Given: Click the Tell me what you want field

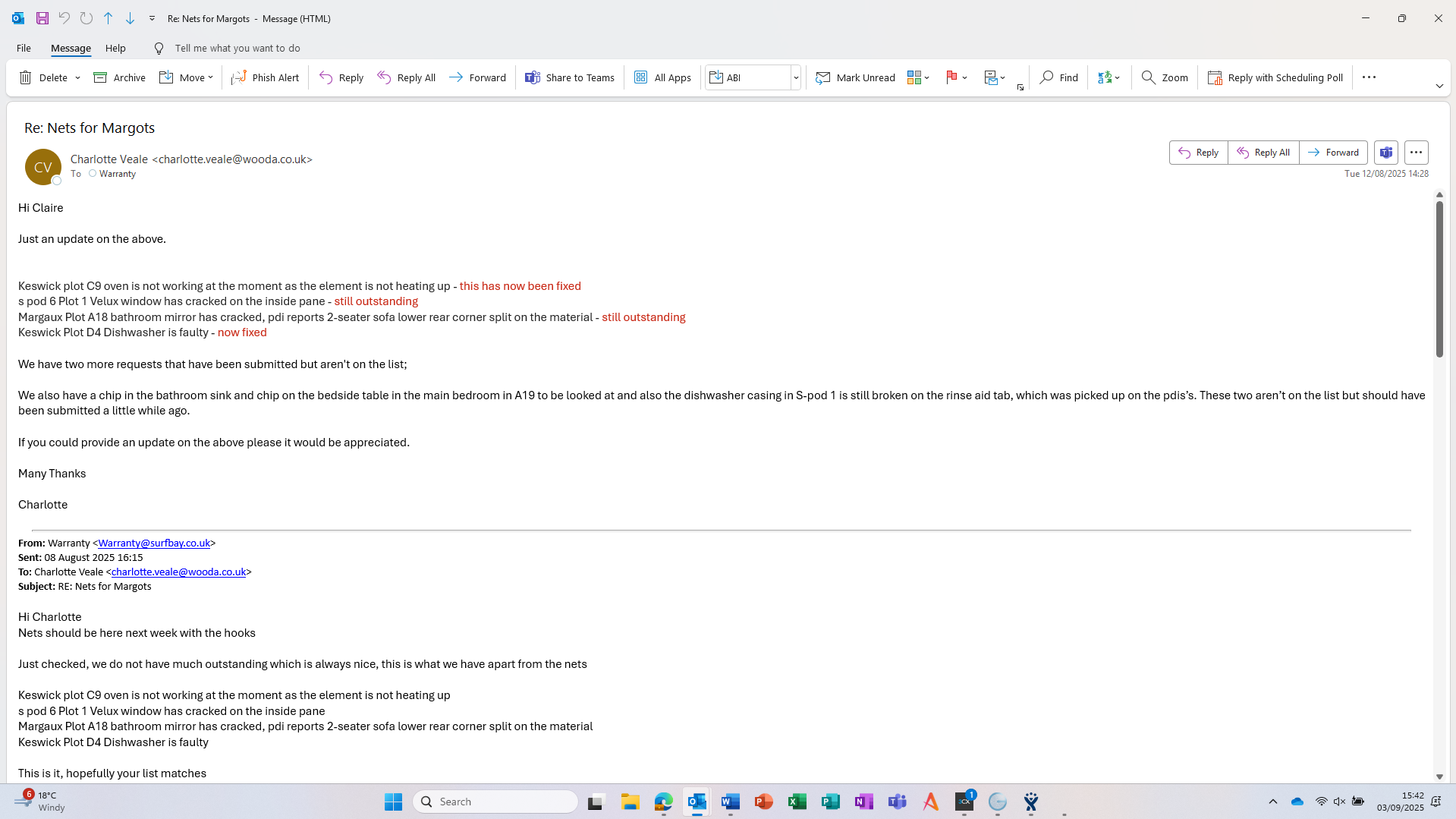Looking at the screenshot, I should [x=237, y=48].
